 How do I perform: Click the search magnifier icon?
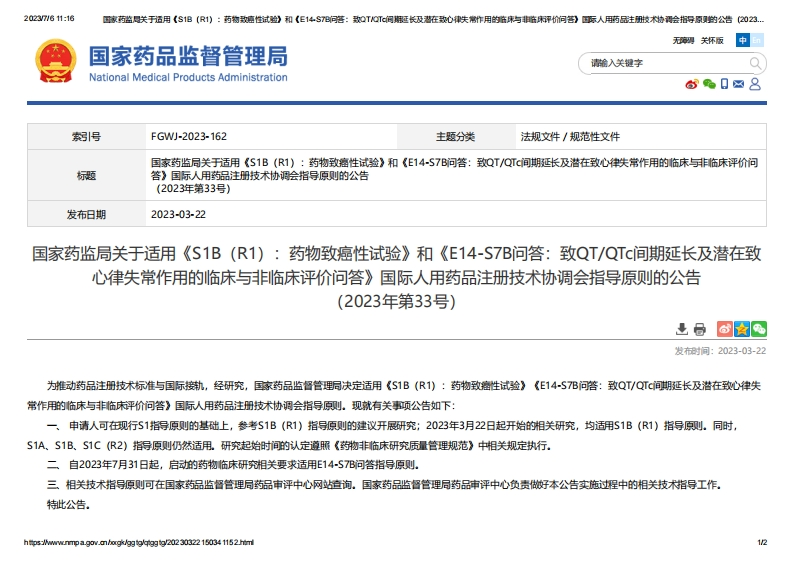755,63
